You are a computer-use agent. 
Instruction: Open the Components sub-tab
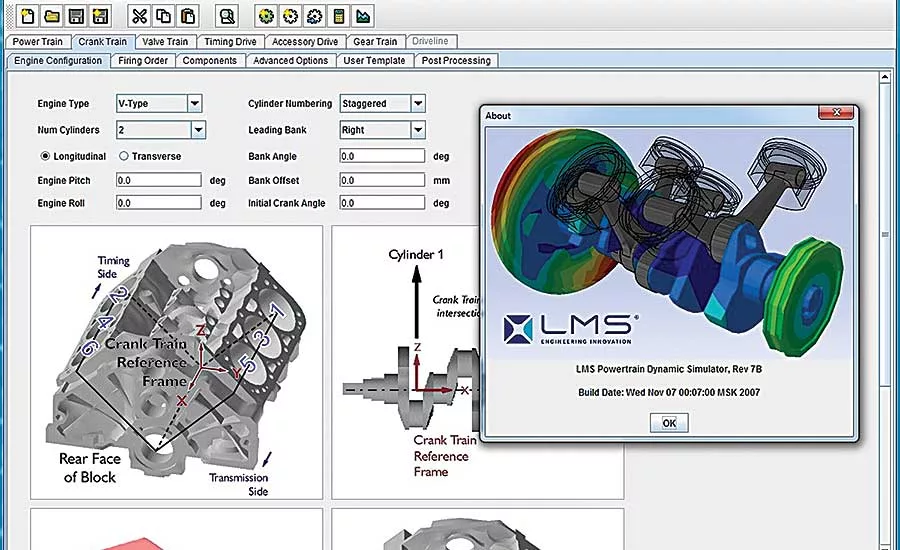pos(210,60)
